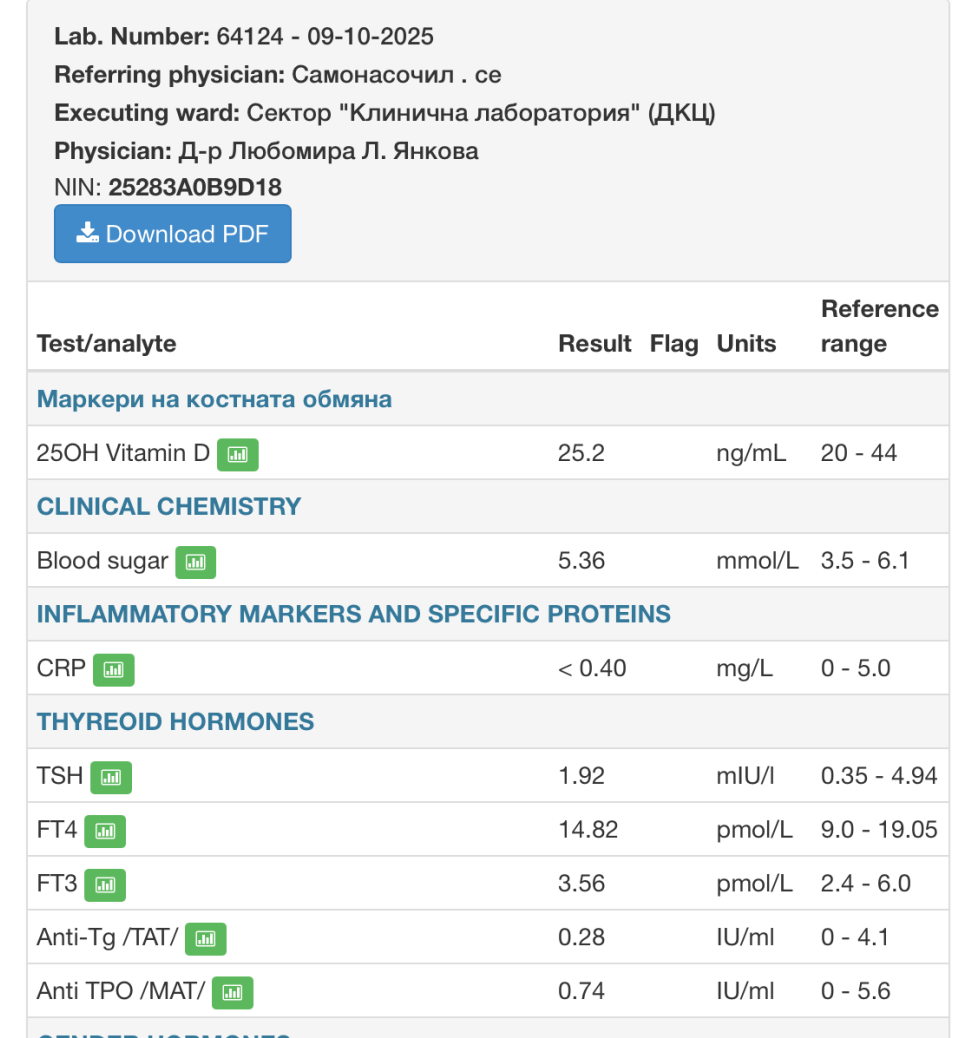Show Blood sugar history chart icon

195,562
